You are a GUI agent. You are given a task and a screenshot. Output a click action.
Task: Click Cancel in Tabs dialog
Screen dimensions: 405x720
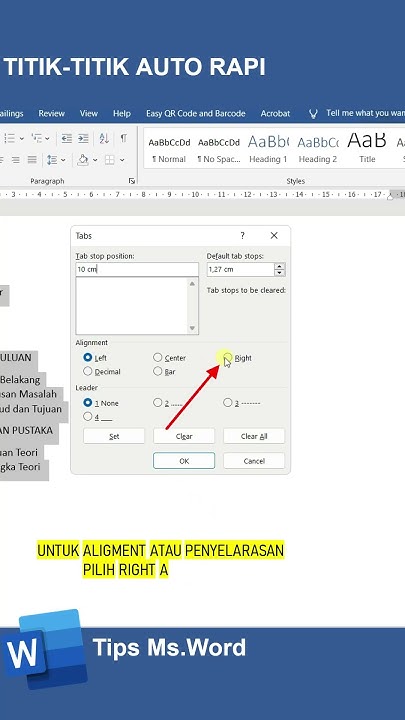click(x=254, y=461)
